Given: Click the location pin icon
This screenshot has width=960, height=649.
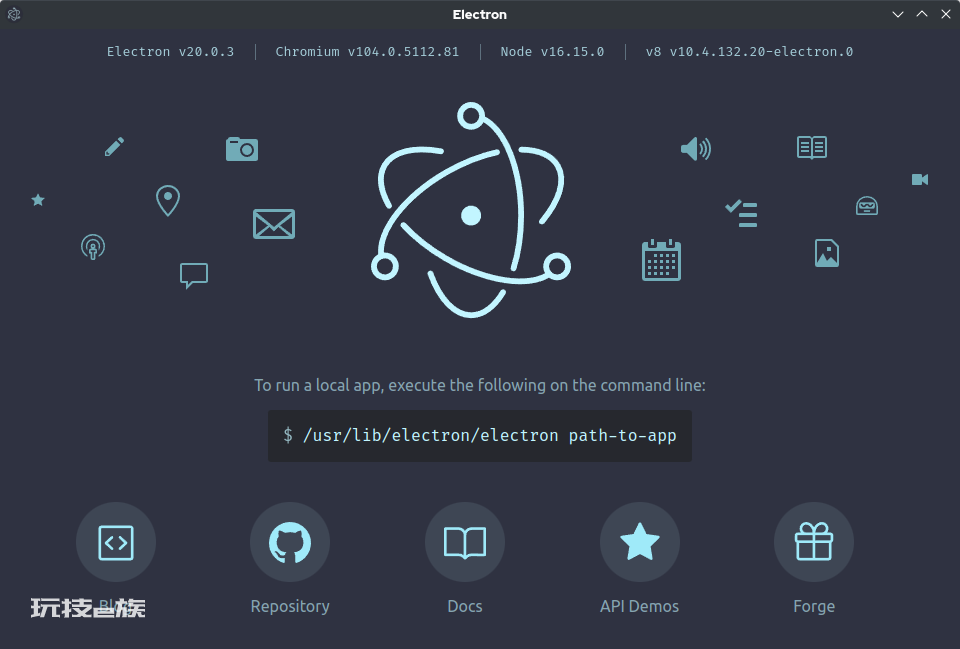Looking at the screenshot, I should [168, 200].
